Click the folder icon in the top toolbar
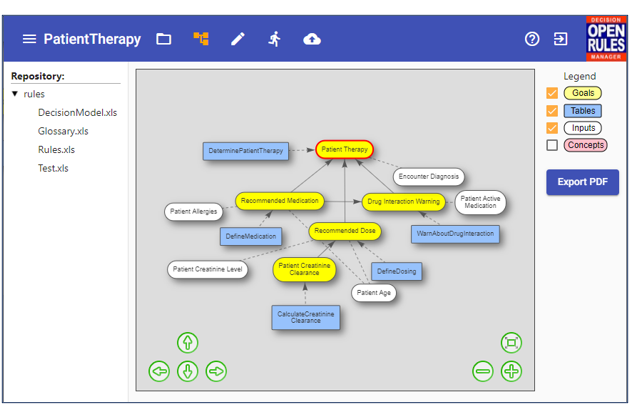631x405 pixels. click(x=164, y=39)
